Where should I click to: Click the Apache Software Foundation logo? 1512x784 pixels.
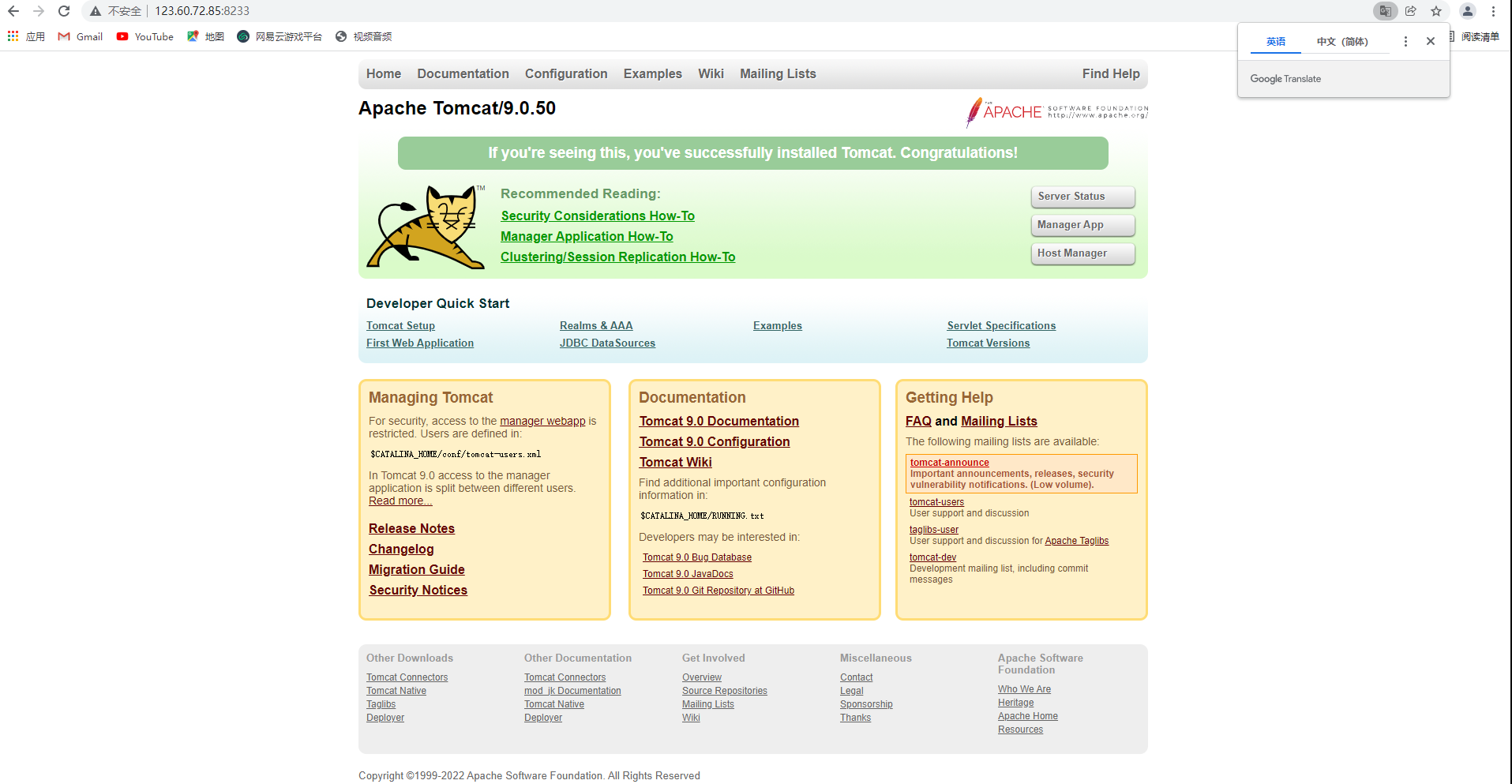point(1056,112)
